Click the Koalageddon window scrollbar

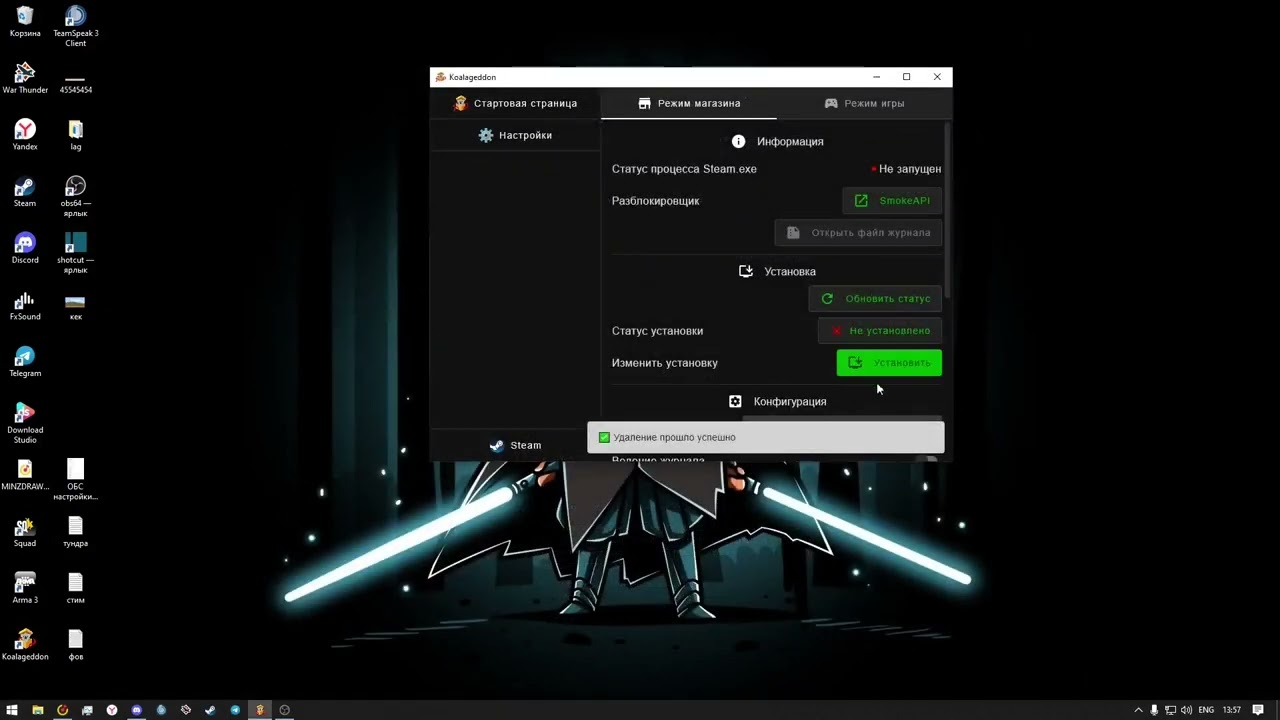point(948,210)
